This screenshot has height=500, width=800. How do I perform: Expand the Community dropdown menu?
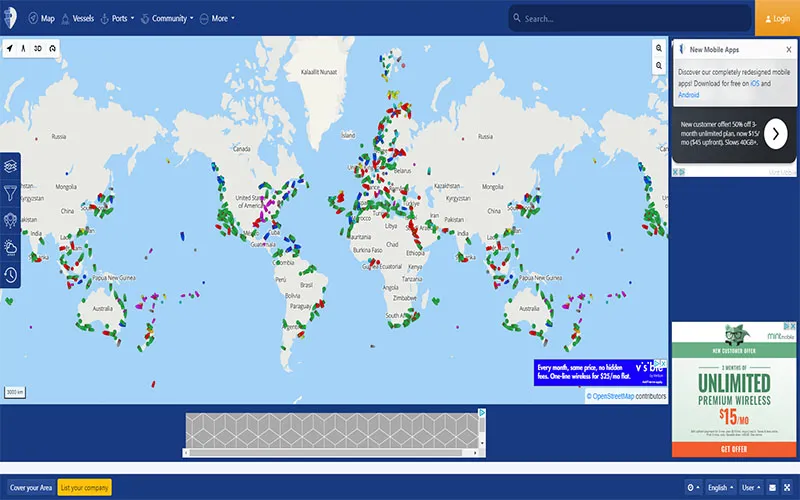click(x=167, y=18)
